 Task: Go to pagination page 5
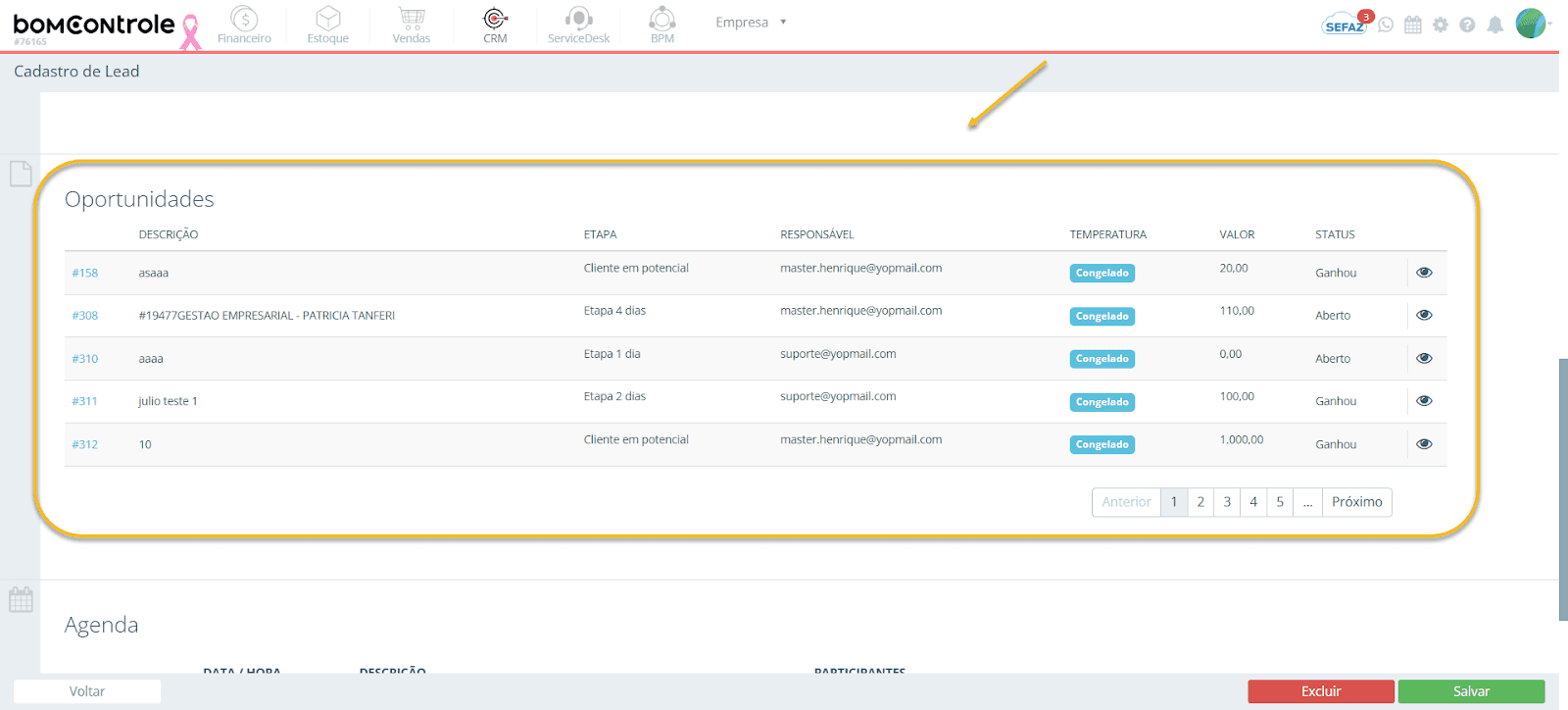pos(1280,502)
